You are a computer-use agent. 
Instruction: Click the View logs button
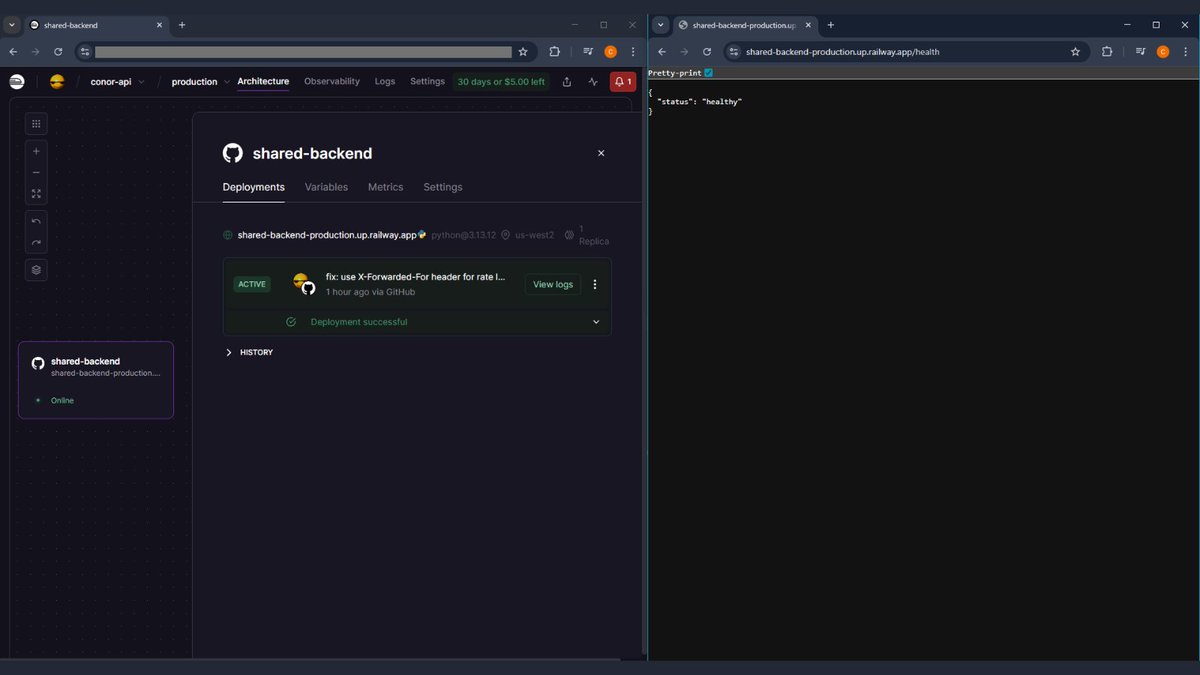[x=553, y=284]
